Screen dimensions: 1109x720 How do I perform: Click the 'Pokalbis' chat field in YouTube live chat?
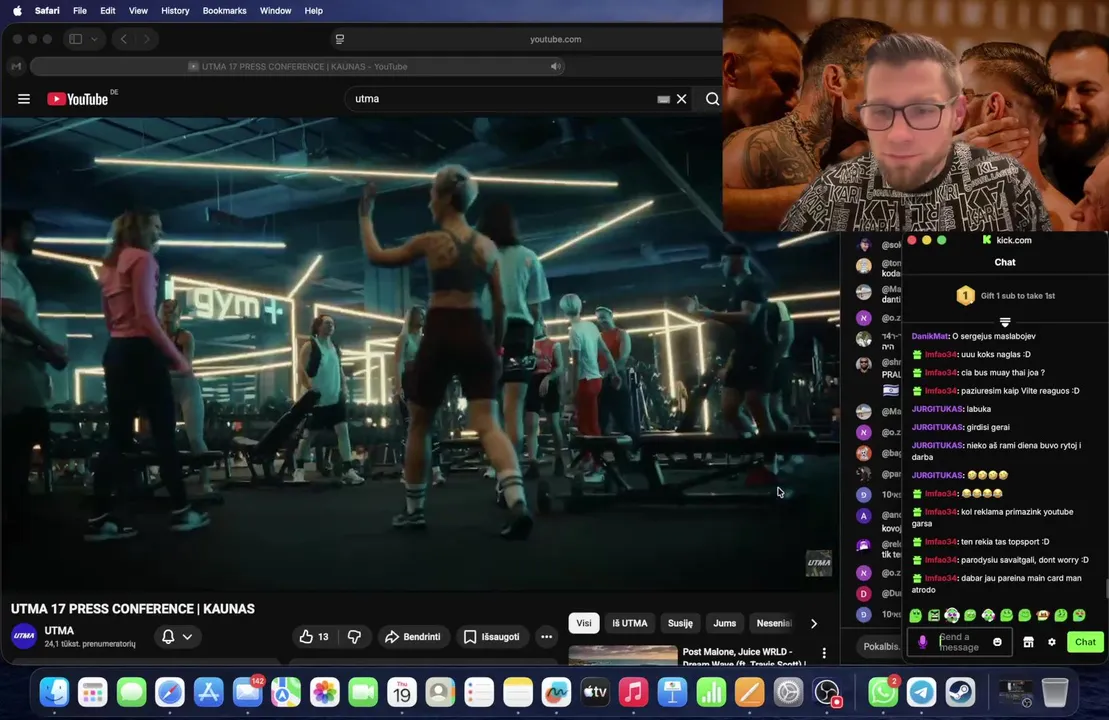[x=881, y=646]
